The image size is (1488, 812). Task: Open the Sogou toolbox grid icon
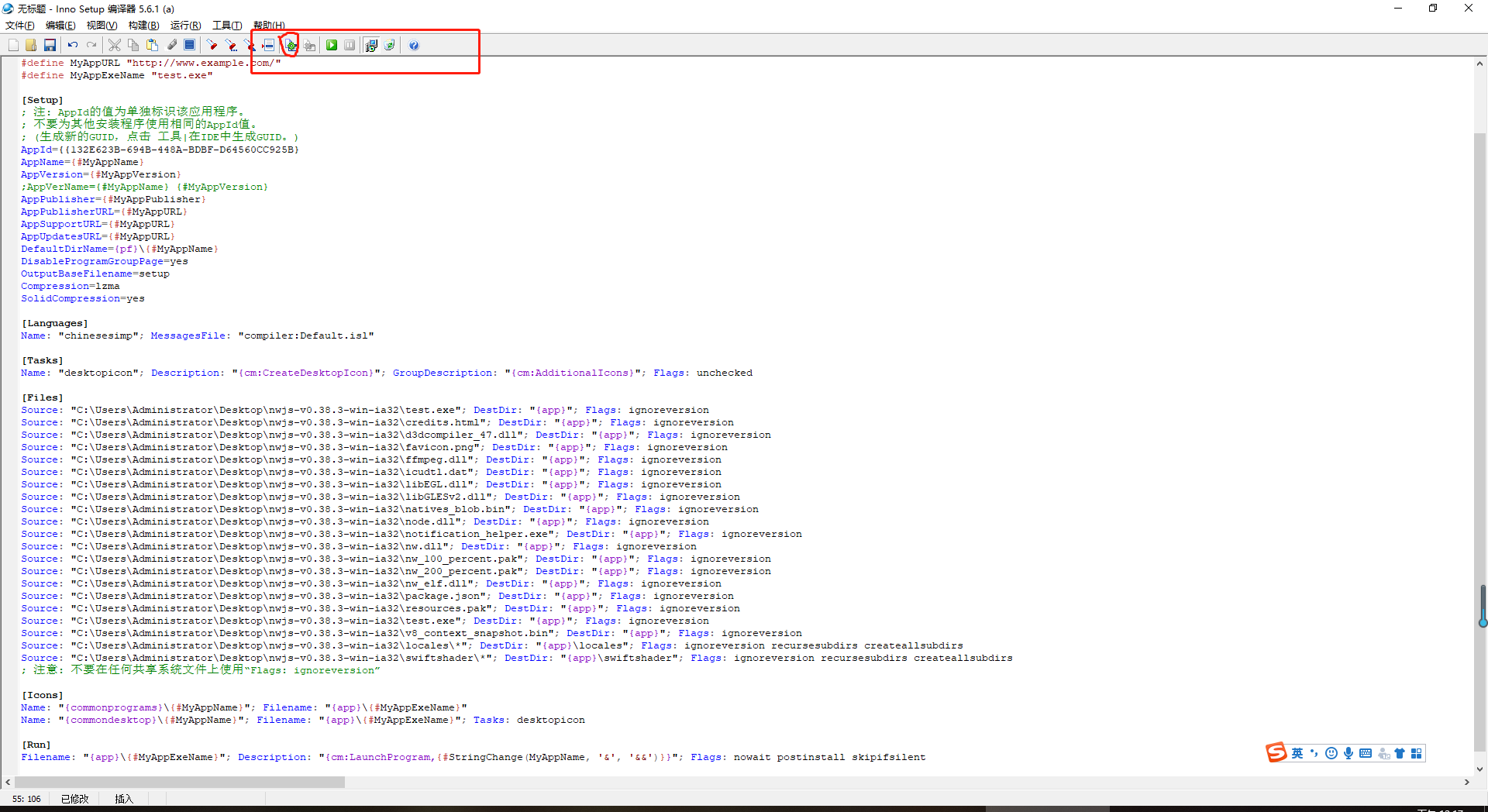[1417, 753]
